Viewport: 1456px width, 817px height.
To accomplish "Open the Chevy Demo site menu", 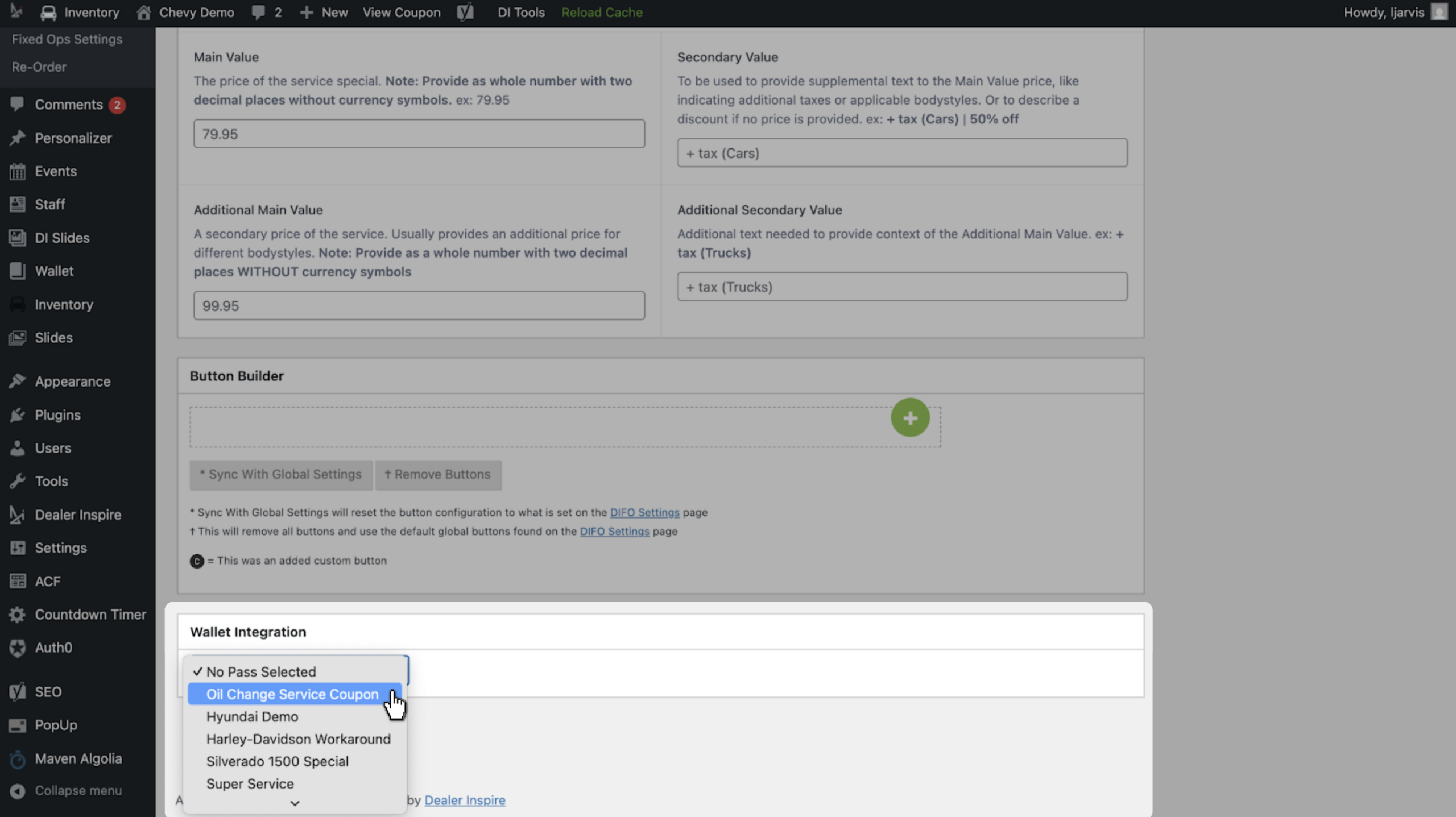I will tap(185, 12).
